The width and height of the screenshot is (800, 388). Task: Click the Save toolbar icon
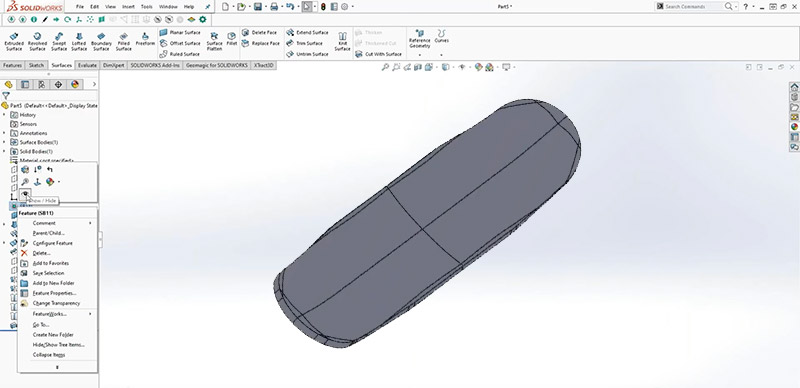258,7
